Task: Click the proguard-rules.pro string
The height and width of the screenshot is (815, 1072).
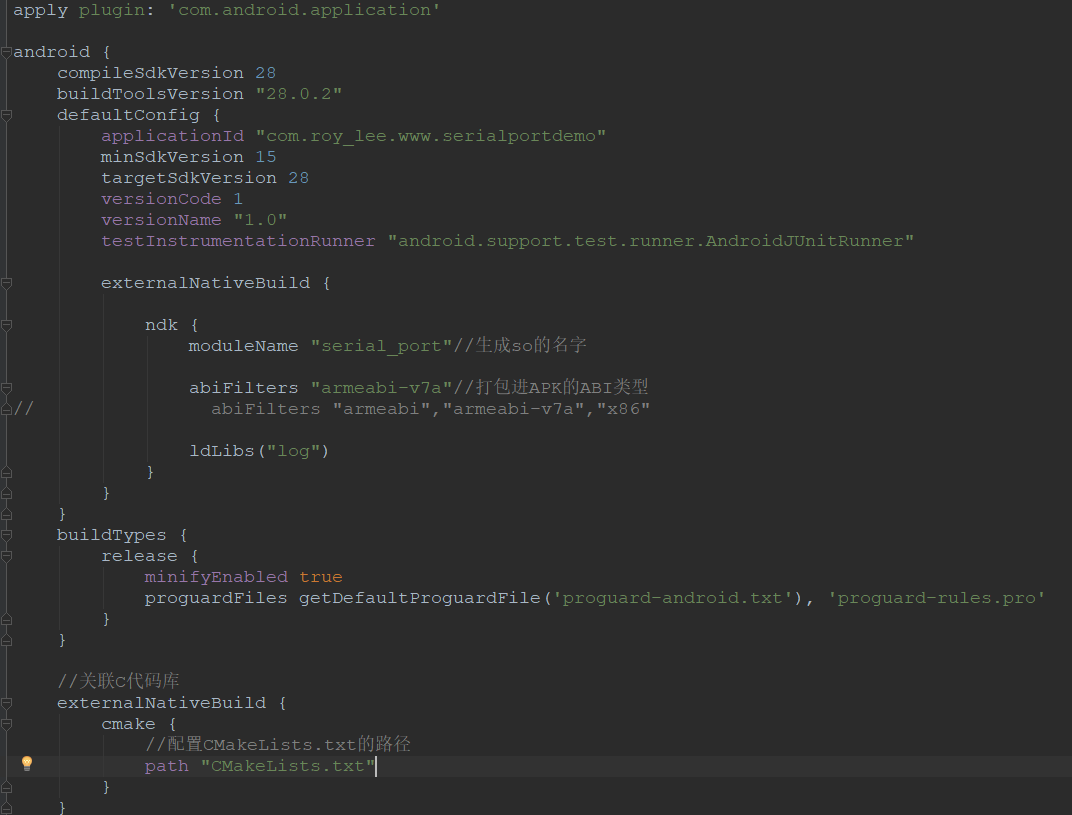Action: coord(936,597)
